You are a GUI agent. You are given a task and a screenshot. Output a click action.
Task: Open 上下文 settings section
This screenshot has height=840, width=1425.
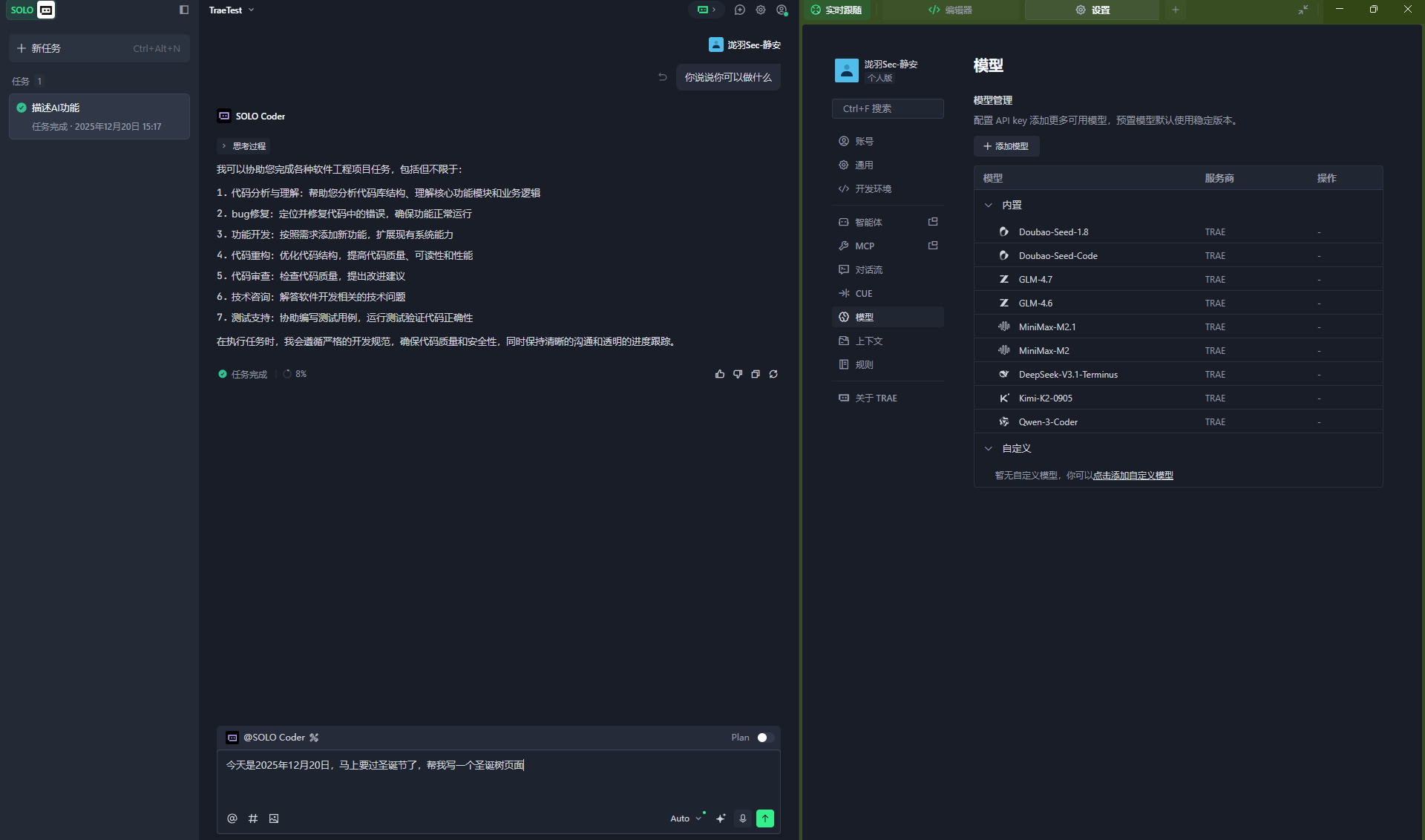click(x=888, y=341)
